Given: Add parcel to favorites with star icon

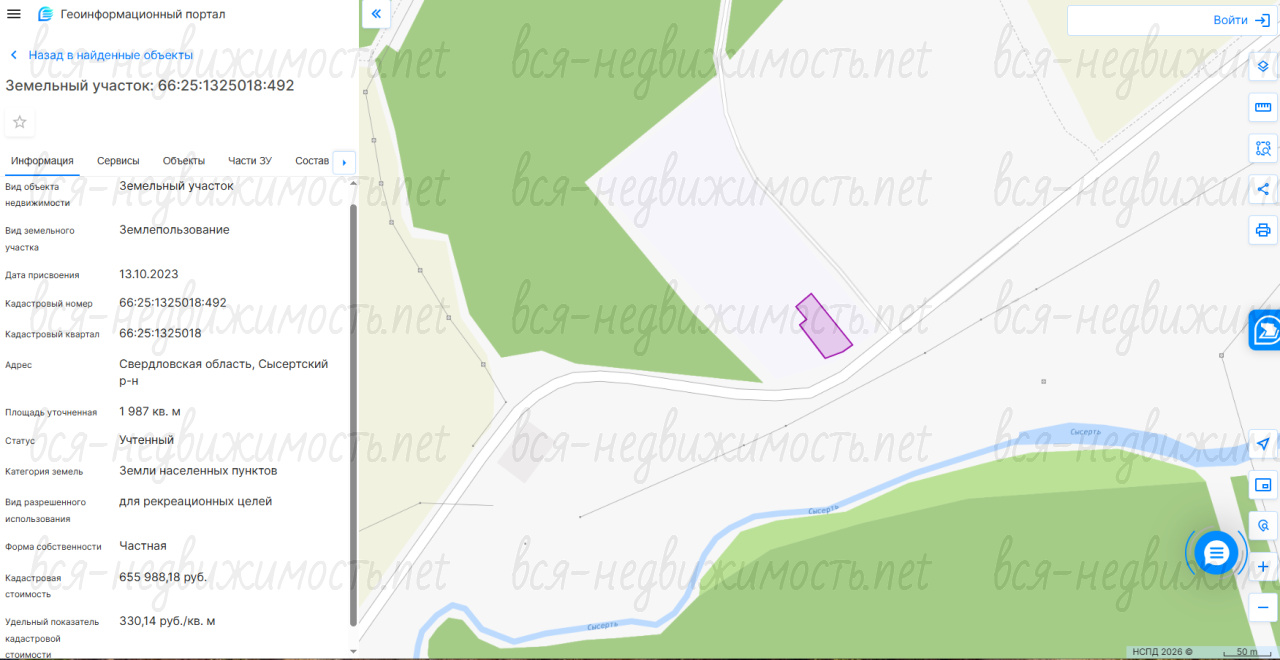Looking at the screenshot, I should pyautogui.click(x=20, y=122).
